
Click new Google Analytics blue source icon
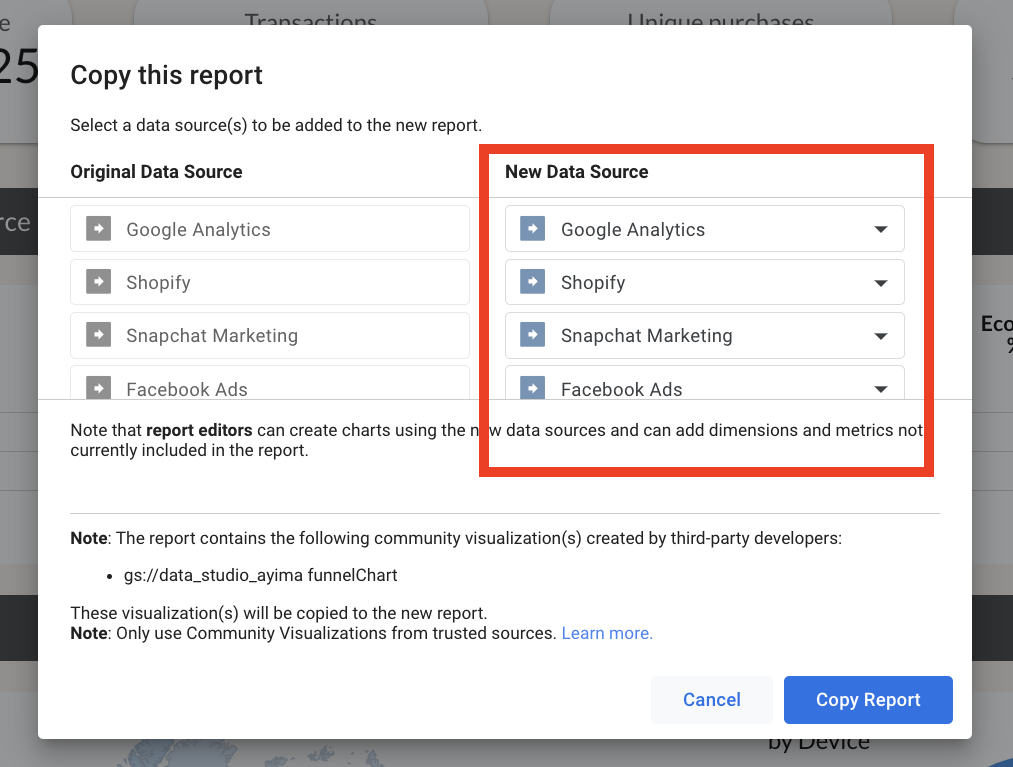pos(532,228)
